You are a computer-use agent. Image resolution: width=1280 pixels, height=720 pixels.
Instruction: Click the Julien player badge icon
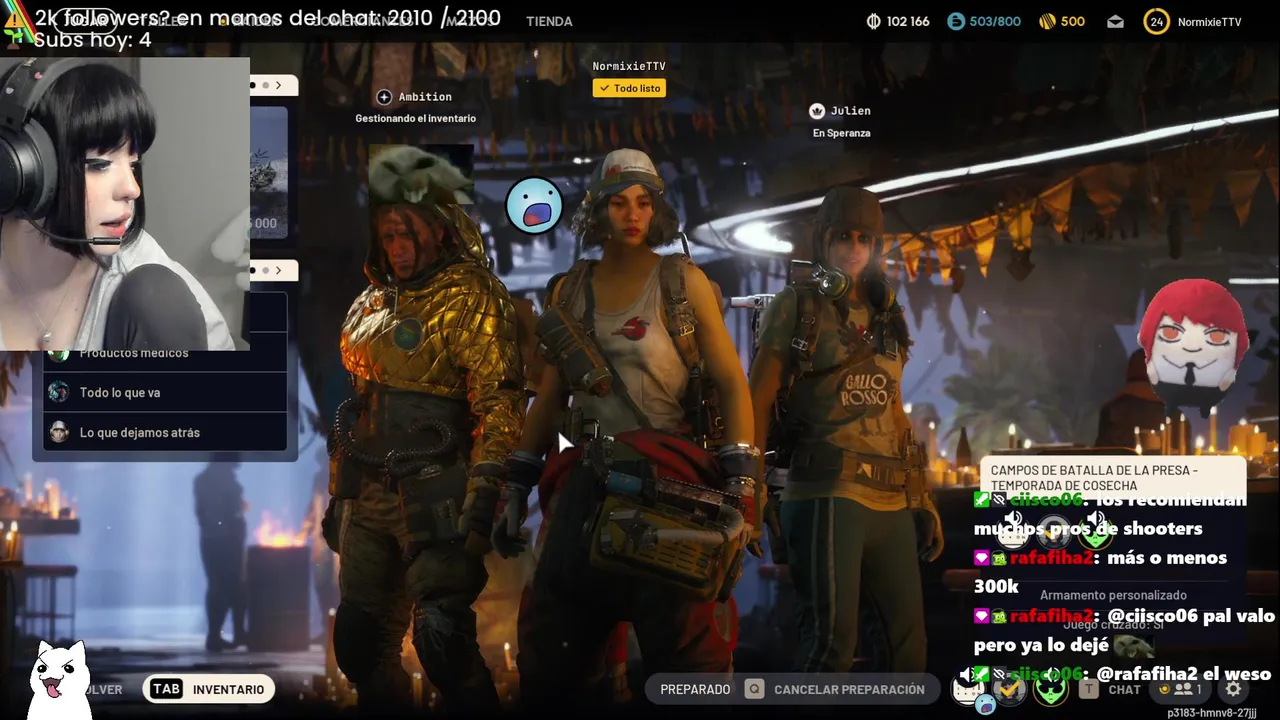[816, 111]
